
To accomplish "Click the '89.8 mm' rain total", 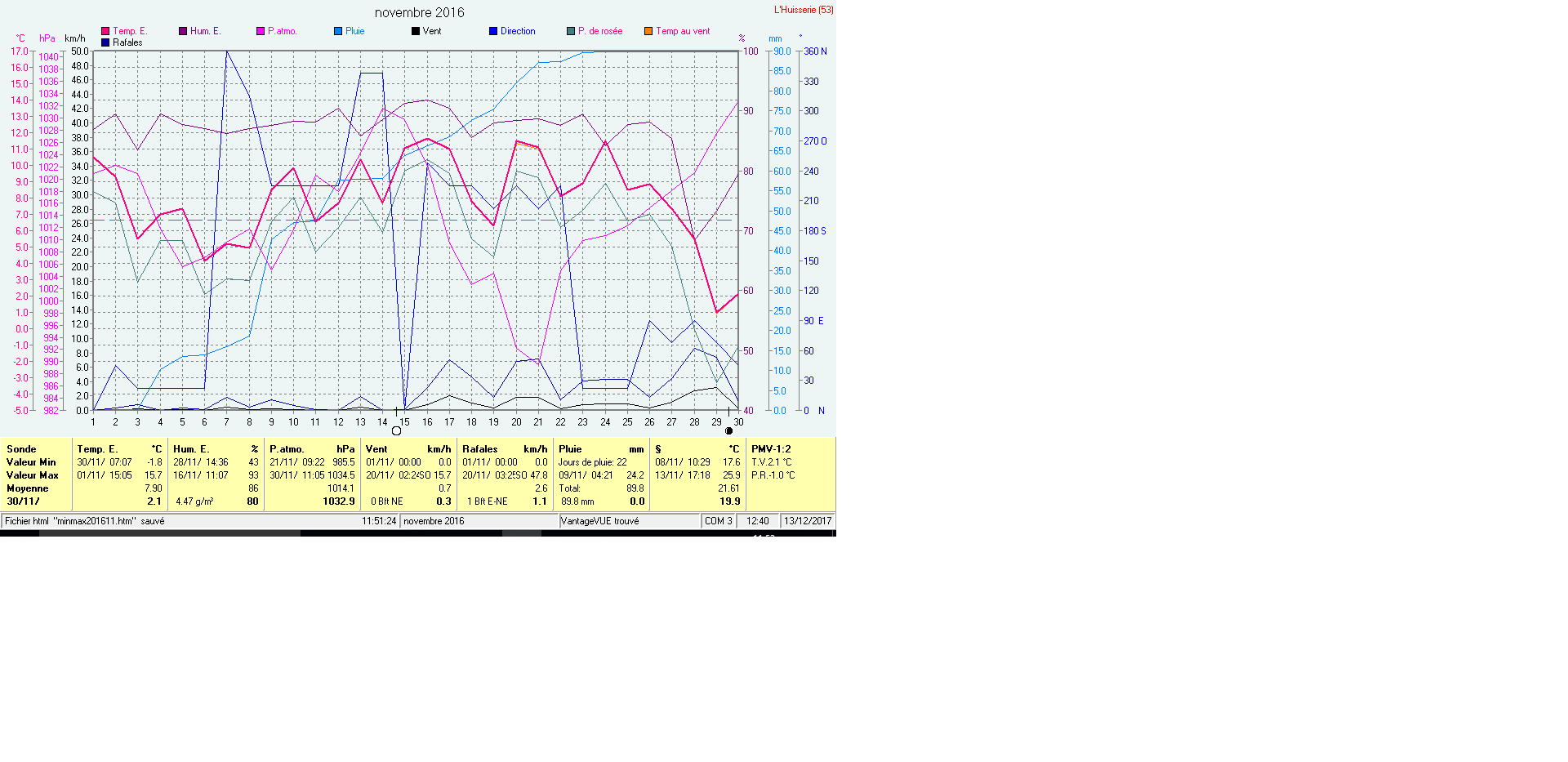I will 577,501.
